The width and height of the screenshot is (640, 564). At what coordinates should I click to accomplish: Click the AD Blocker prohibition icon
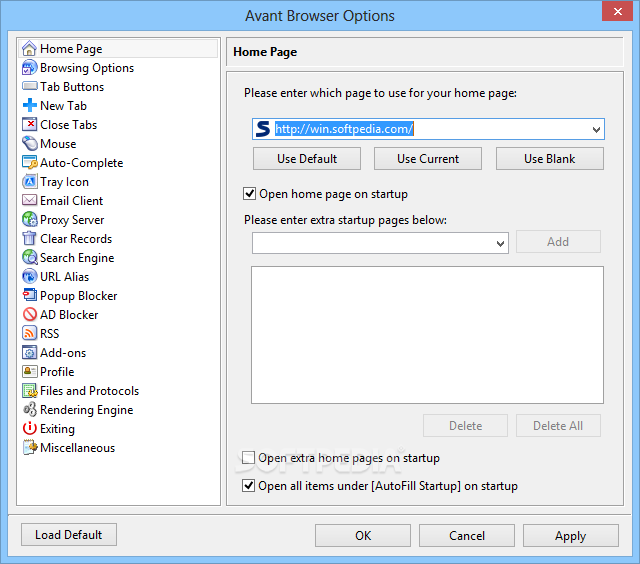tap(29, 314)
